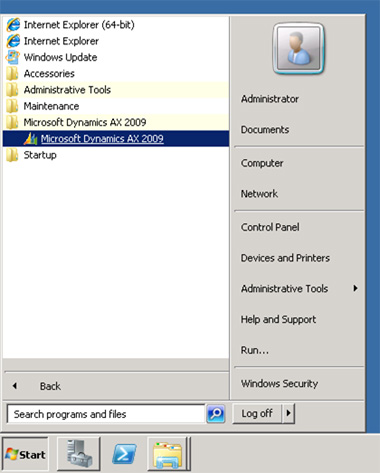The width and height of the screenshot is (380, 473).
Task: Open Documents from the right pane
Action: coord(265,130)
